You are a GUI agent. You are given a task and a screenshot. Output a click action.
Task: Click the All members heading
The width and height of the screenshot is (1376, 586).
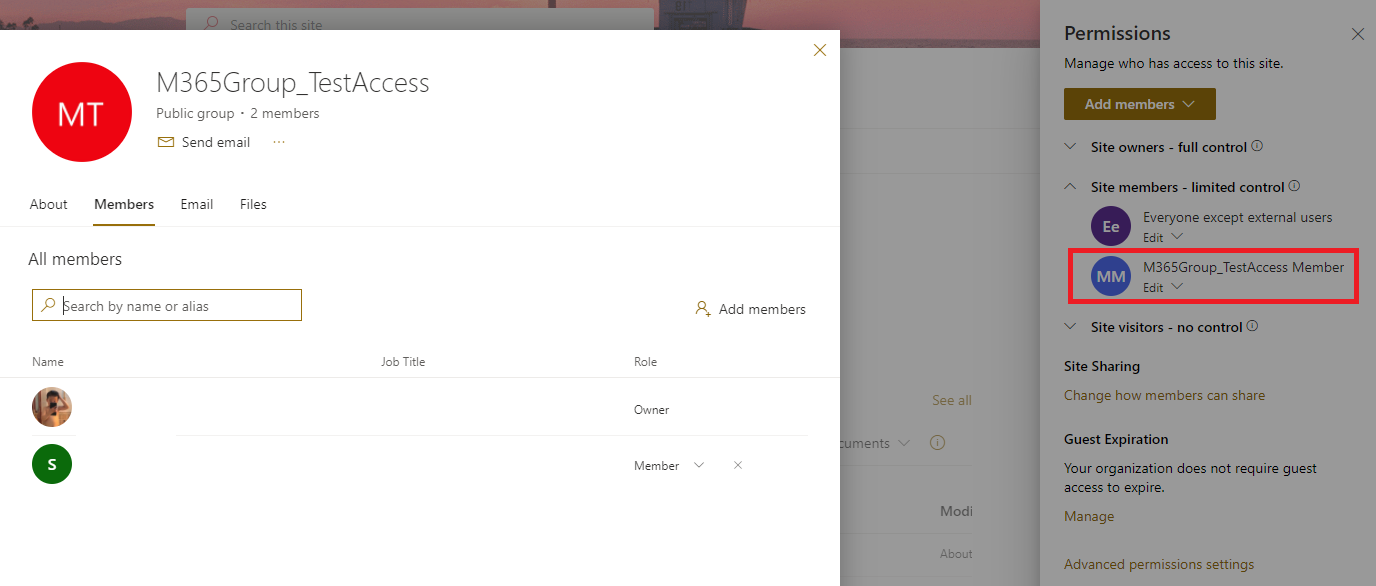point(75,259)
